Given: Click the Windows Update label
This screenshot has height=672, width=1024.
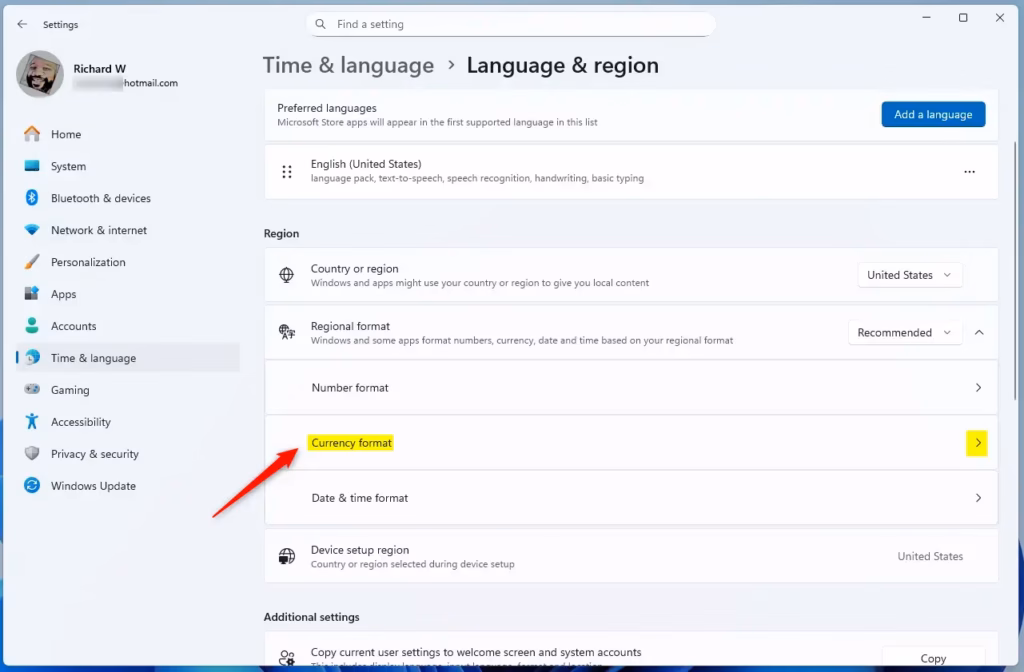Looking at the screenshot, I should coord(93,486).
